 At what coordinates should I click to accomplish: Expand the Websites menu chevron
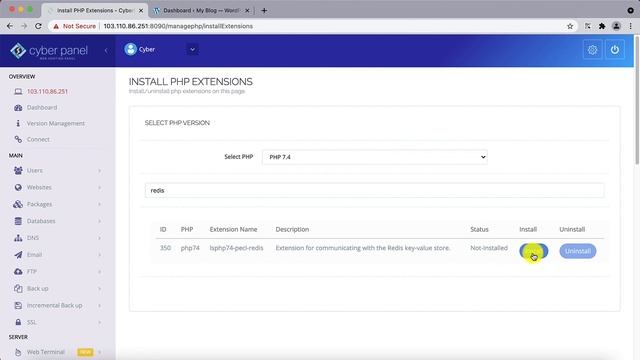pyautogui.click(x=99, y=187)
